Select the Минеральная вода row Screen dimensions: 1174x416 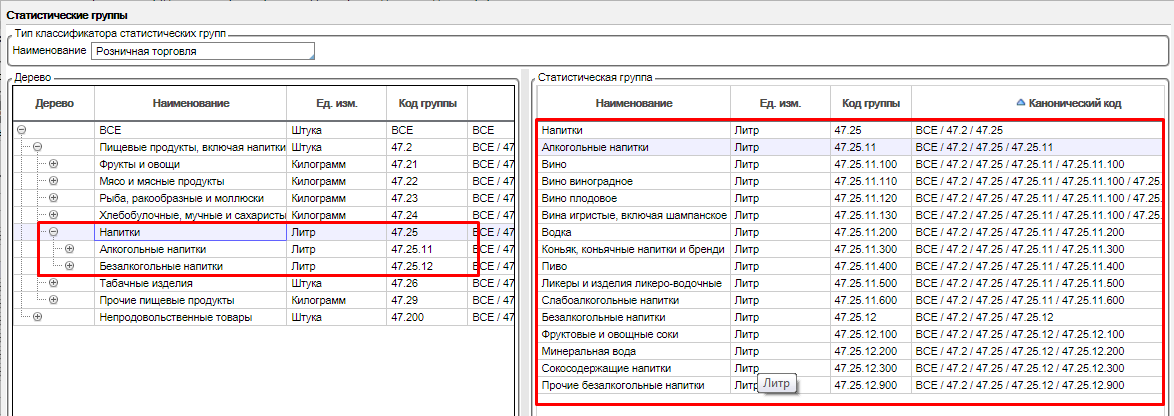coord(632,351)
